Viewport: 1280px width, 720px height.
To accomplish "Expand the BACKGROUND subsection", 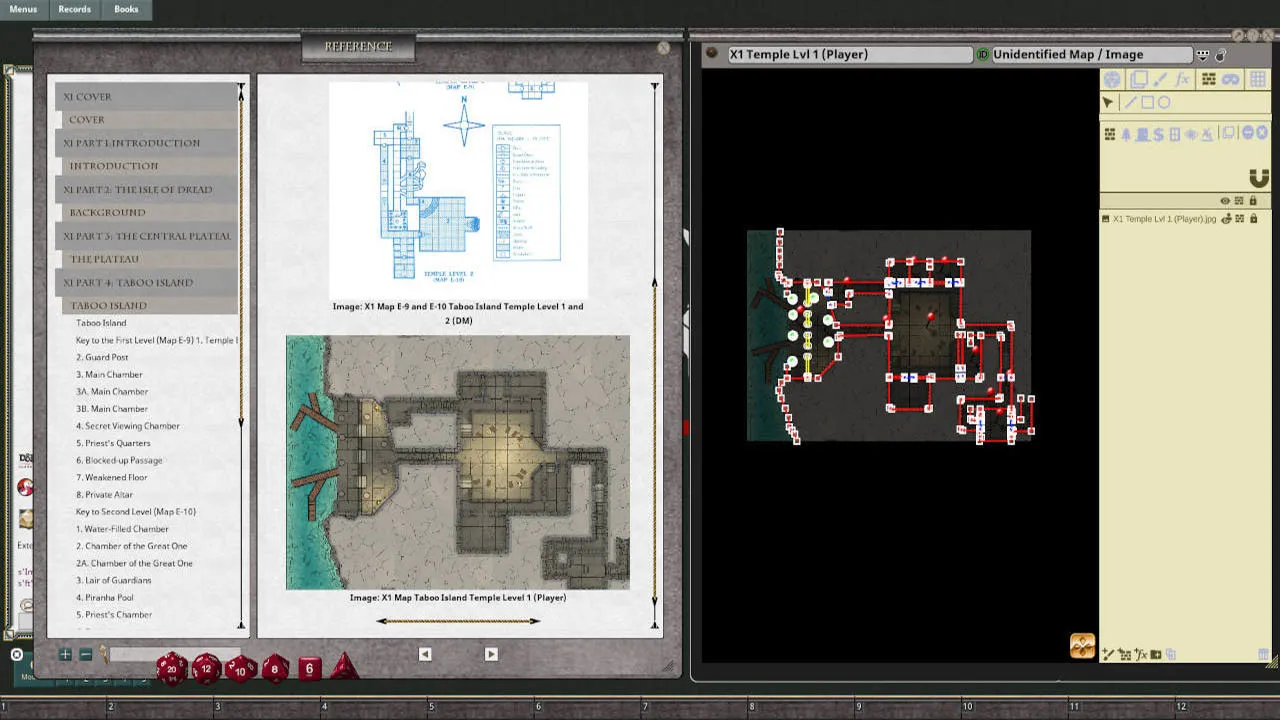I will tap(148, 212).
